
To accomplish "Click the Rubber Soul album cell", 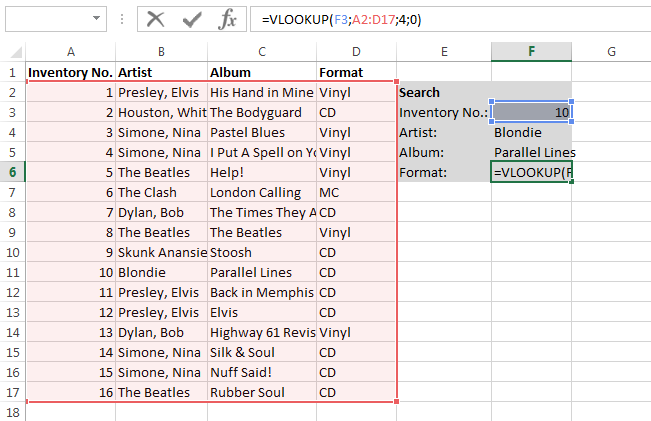I will [x=261, y=392].
